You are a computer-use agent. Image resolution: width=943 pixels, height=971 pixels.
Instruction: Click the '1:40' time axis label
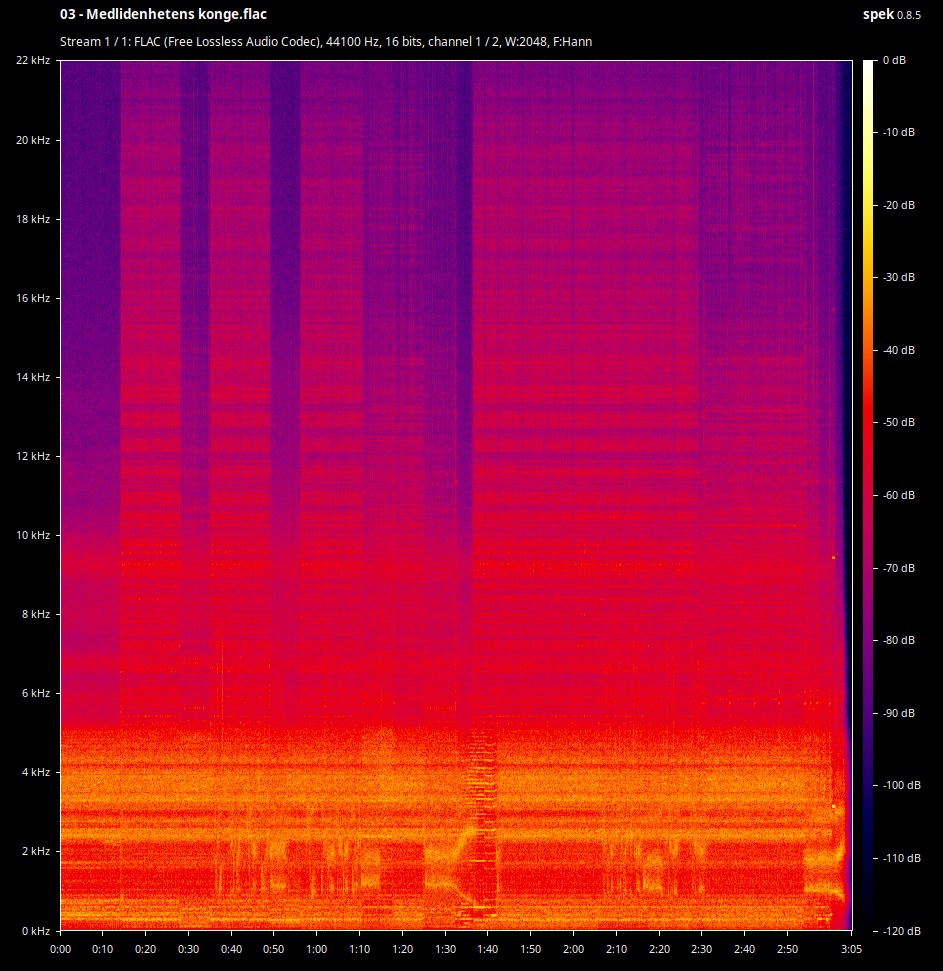tap(488, 949)
